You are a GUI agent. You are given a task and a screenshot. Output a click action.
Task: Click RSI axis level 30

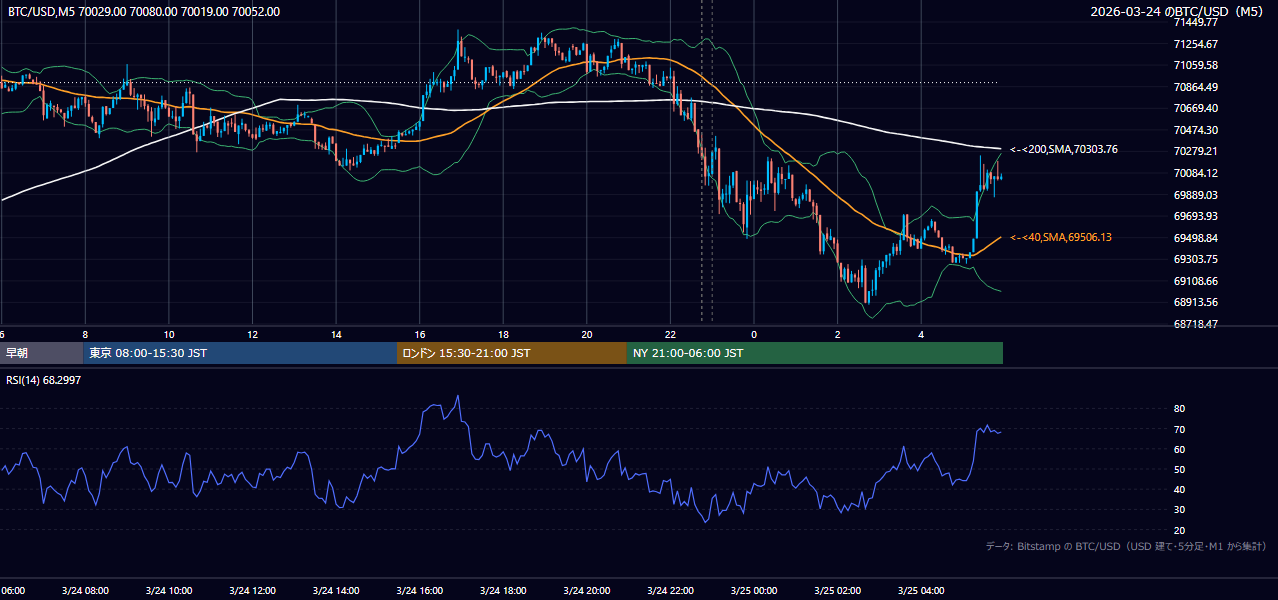[1179, 509]
